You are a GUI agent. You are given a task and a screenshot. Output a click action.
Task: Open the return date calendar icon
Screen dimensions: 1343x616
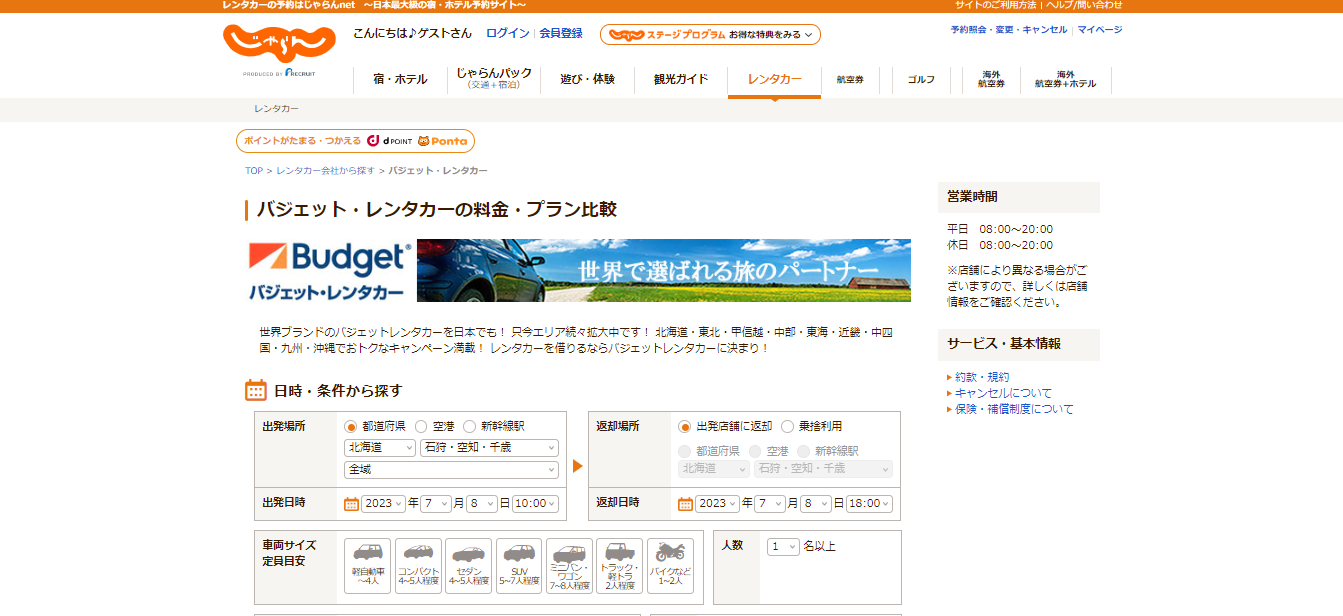pyautogui.click(x=686, y=504)
